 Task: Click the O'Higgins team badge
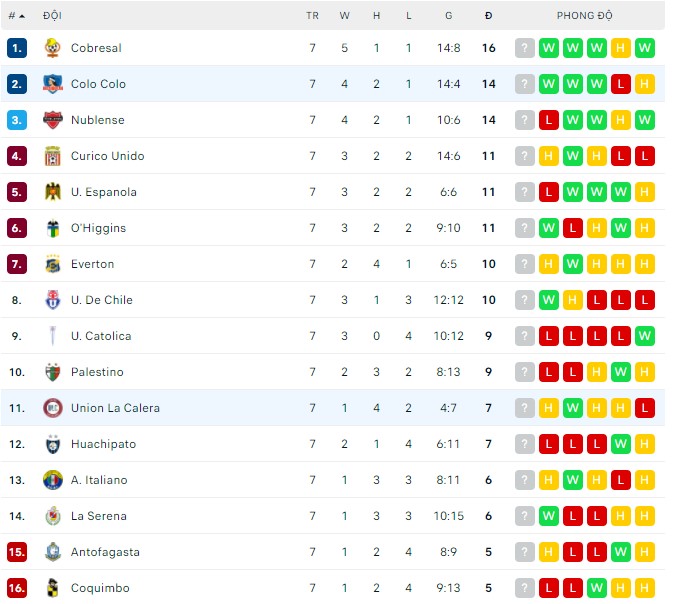[x=53, y=228]
